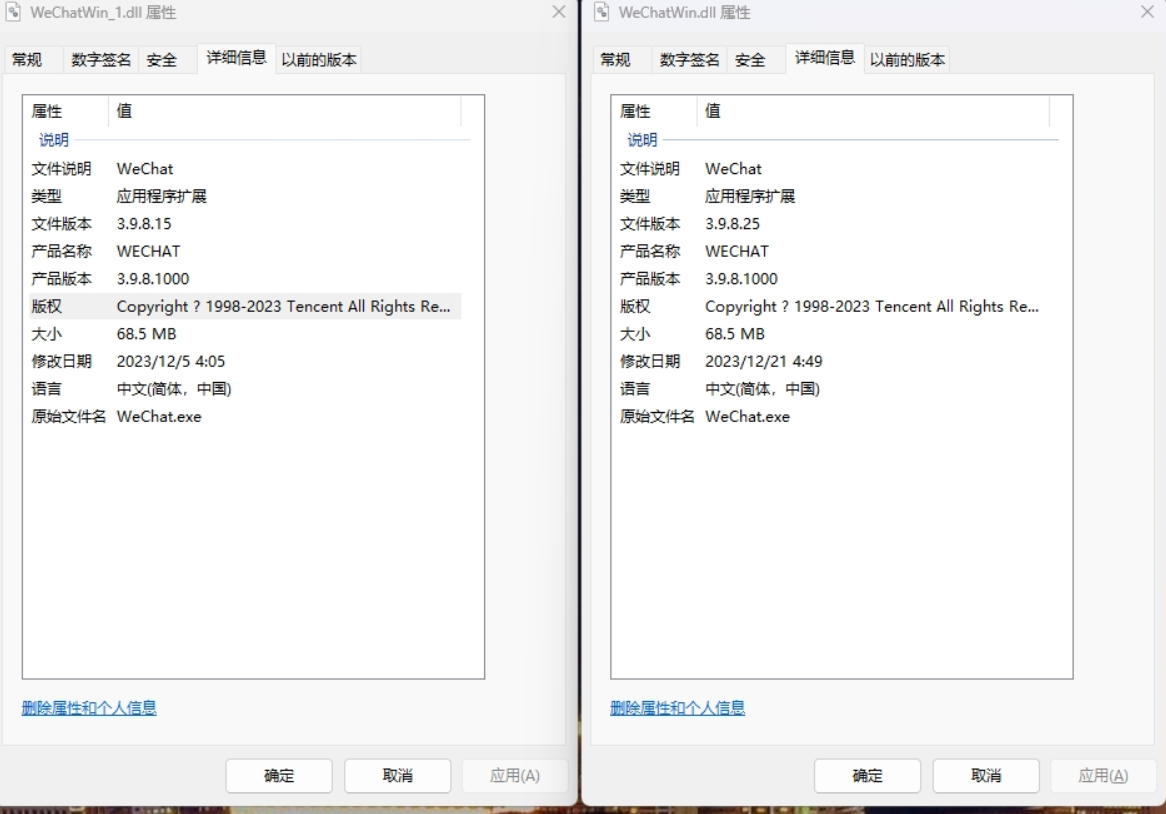Select 产品名称 row in WeChatWin.dll window
This screenshot has height=814, width=1166.
(833, 251)
